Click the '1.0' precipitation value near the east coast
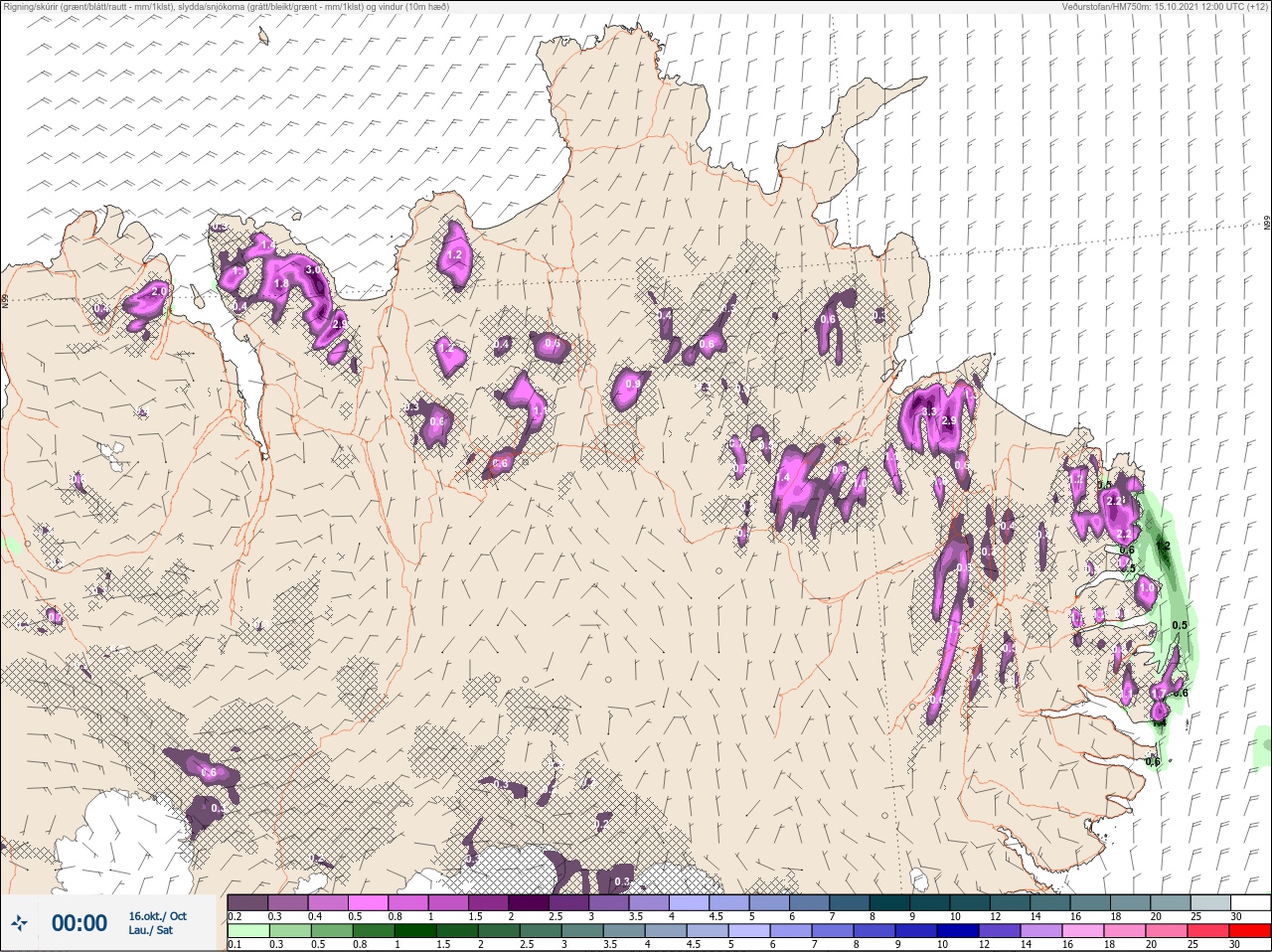1272x952 pixels. (x=1147, y=587)
